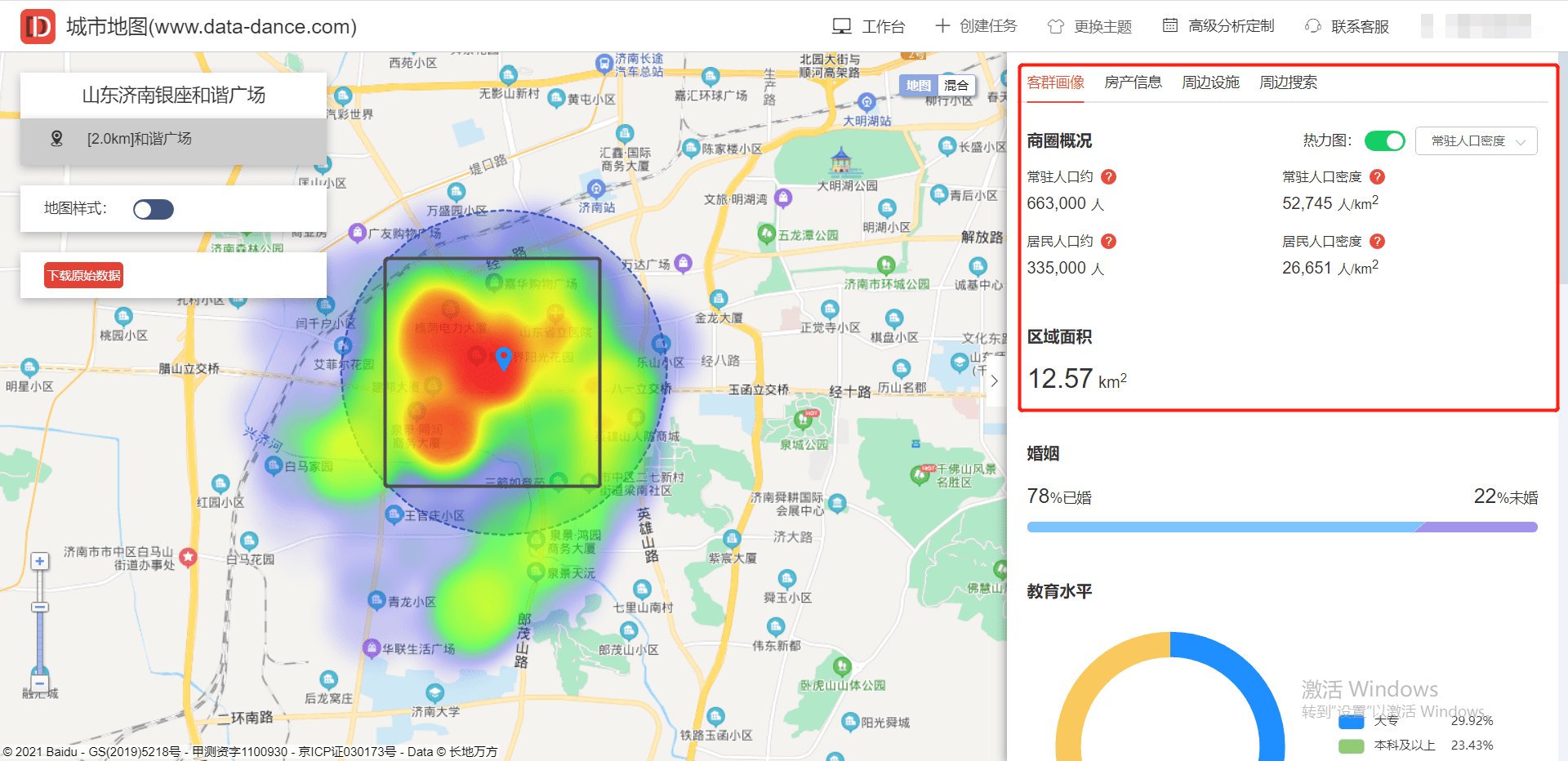Click the 更换主题 shirt icon
This screenshot has height=761, width=1568.
point(1056,26)
